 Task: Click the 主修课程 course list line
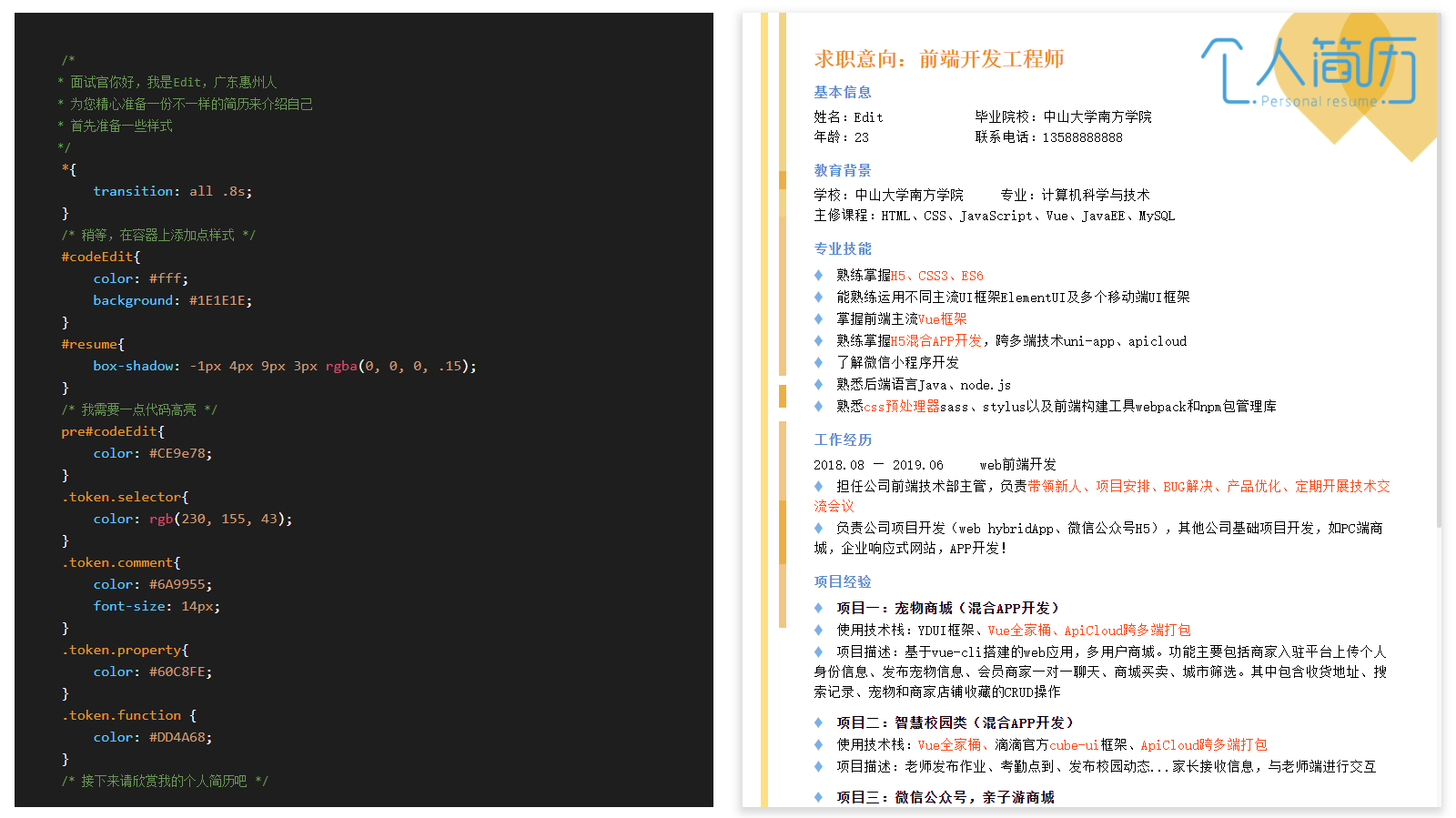(x=995, y=216)
